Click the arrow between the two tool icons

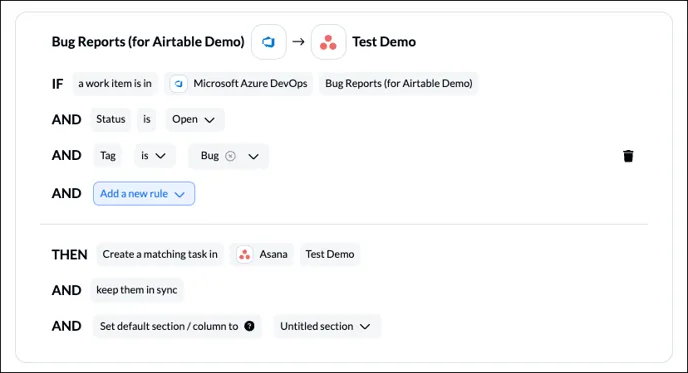pyautogui.click(x=298, y=42)
